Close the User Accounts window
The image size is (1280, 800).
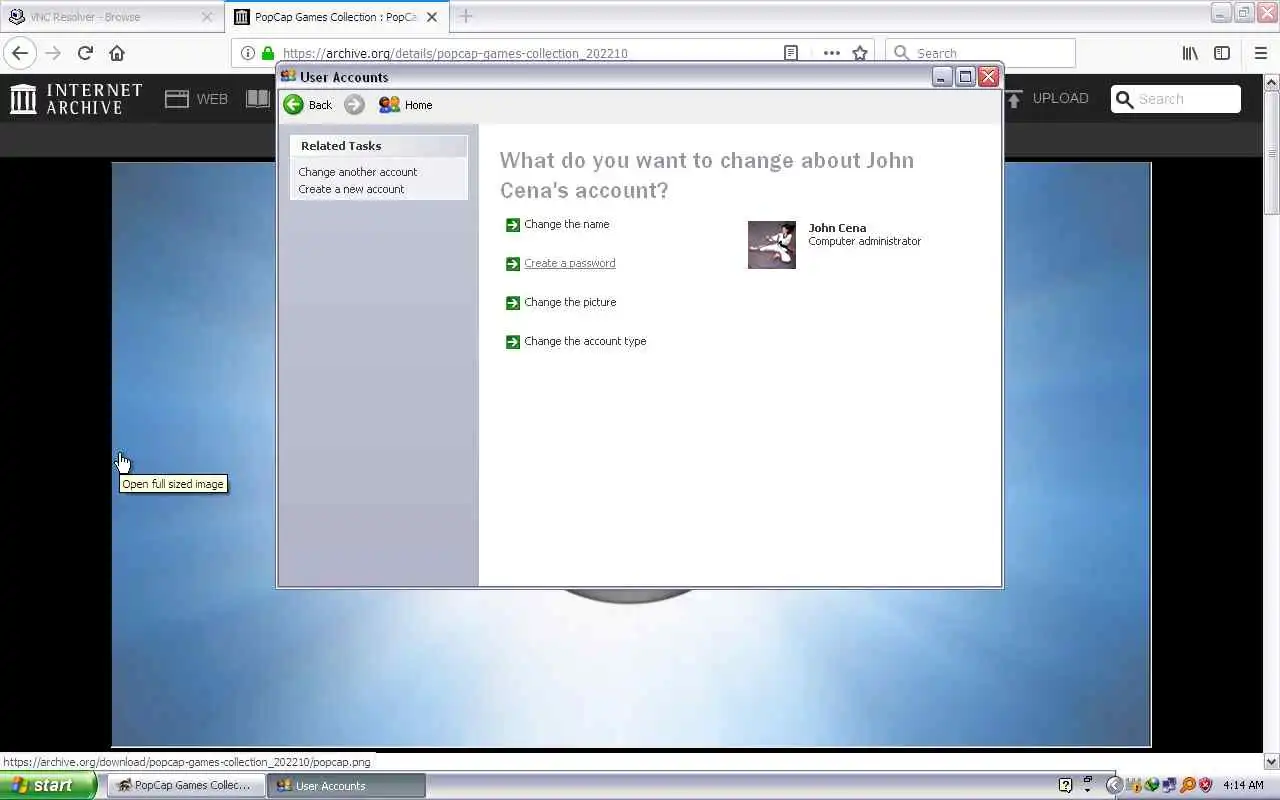(988, 77)
